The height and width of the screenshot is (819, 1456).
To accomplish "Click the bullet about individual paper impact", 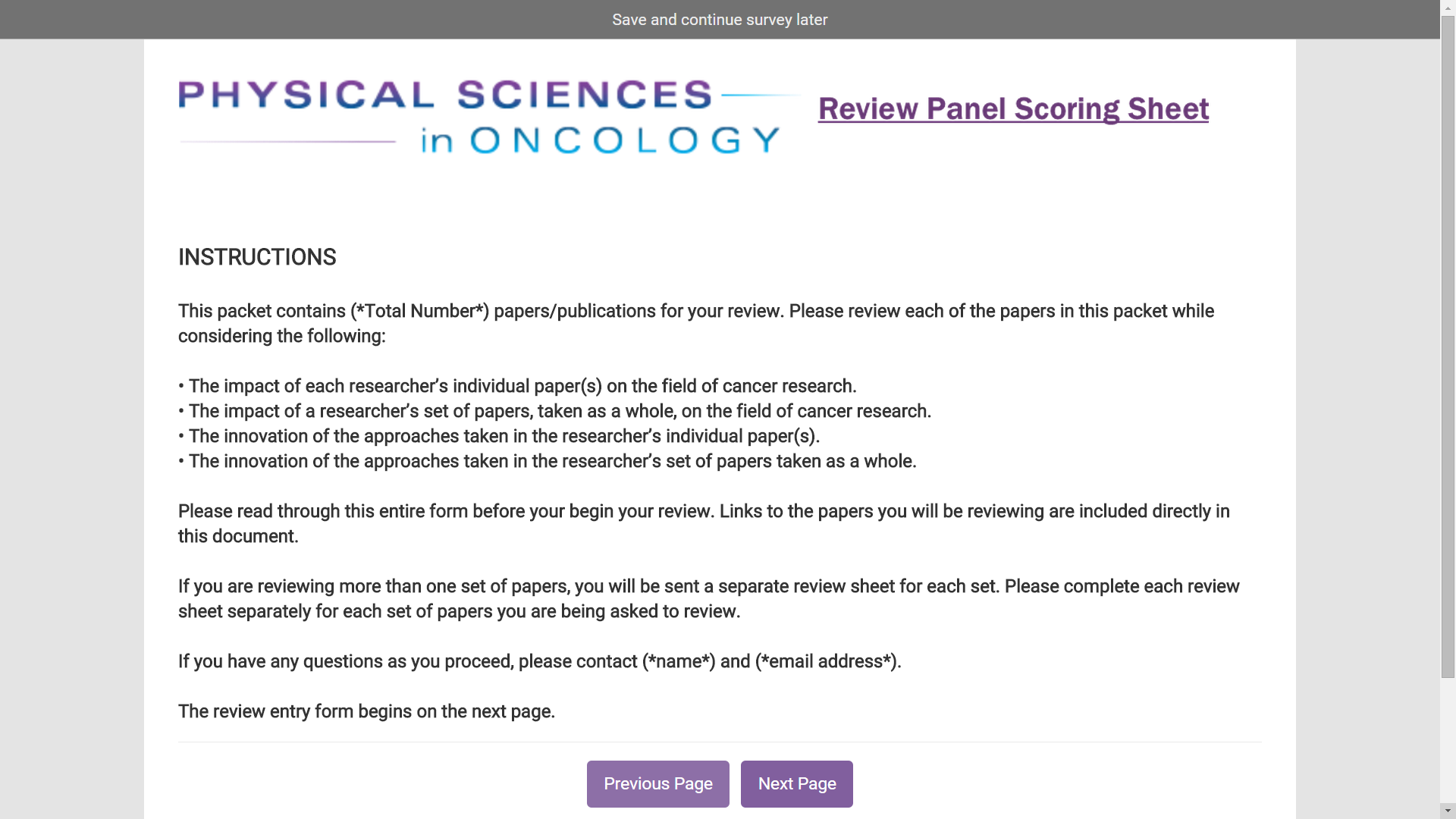I will (522, 386).
